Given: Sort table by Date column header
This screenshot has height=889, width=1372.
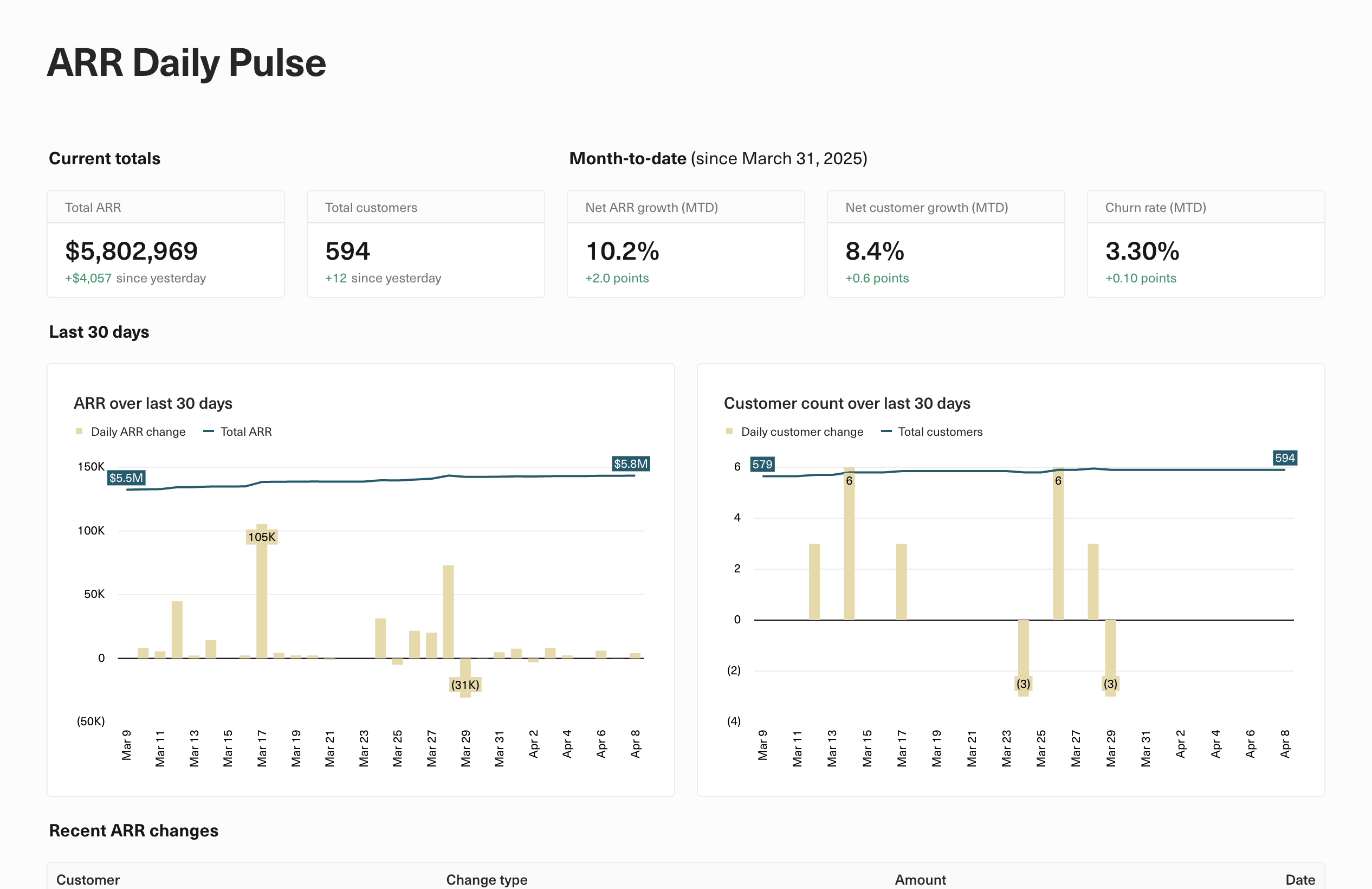Looking at the screenshot, I should coord(1299,879).
